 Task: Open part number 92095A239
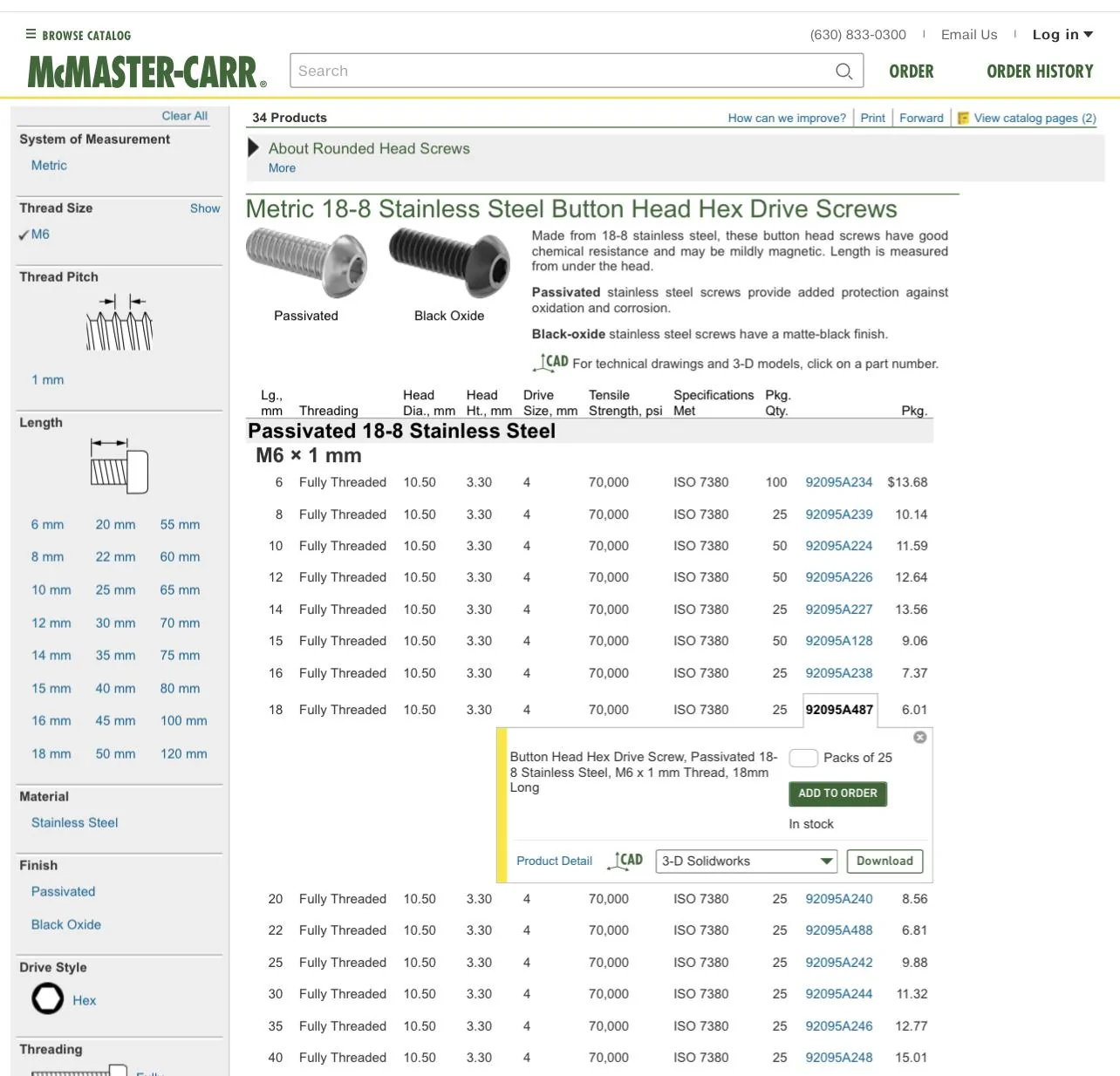point(839,514)
